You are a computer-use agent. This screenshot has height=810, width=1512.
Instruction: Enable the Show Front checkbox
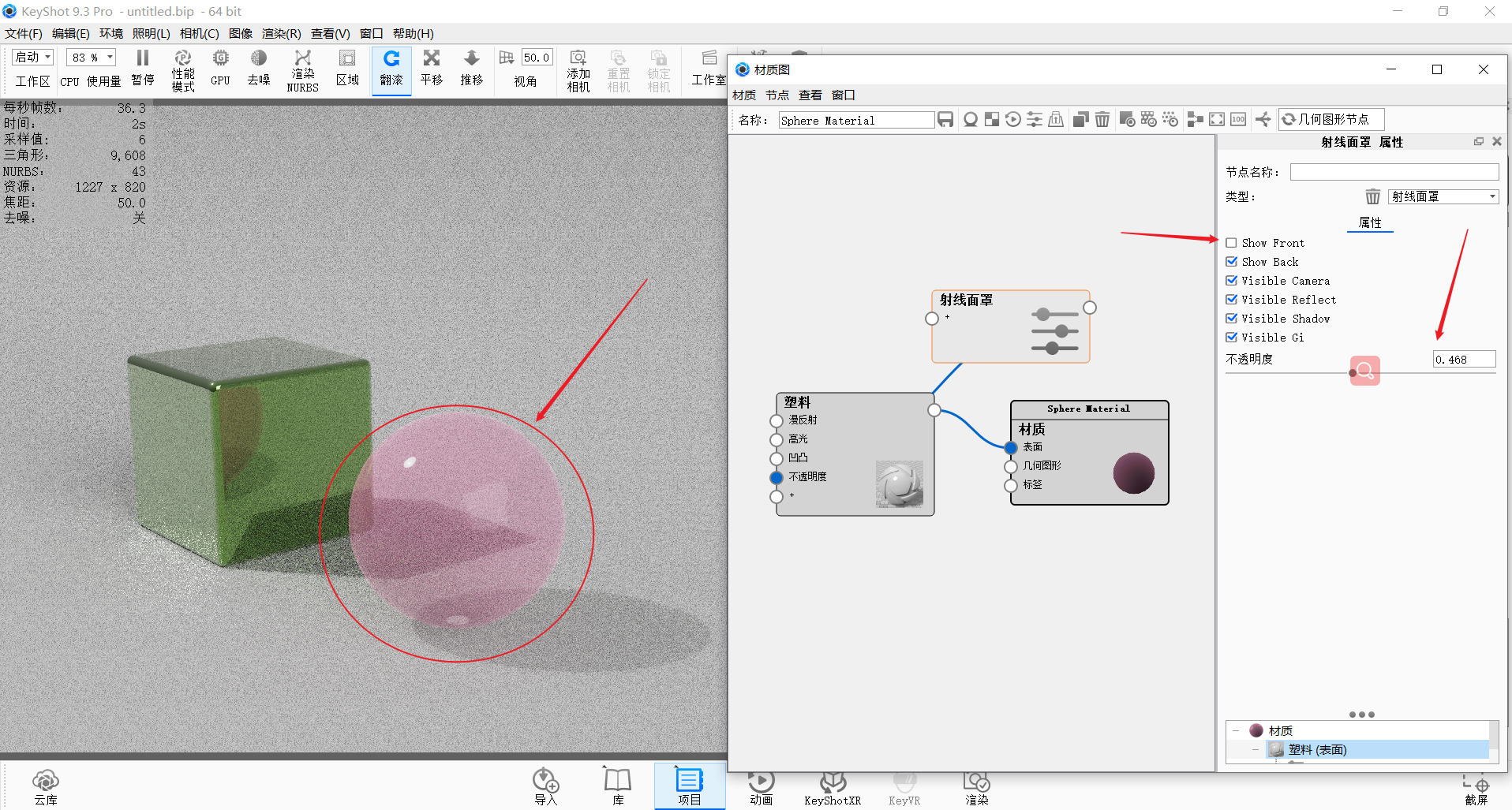tap(1231, 243)
